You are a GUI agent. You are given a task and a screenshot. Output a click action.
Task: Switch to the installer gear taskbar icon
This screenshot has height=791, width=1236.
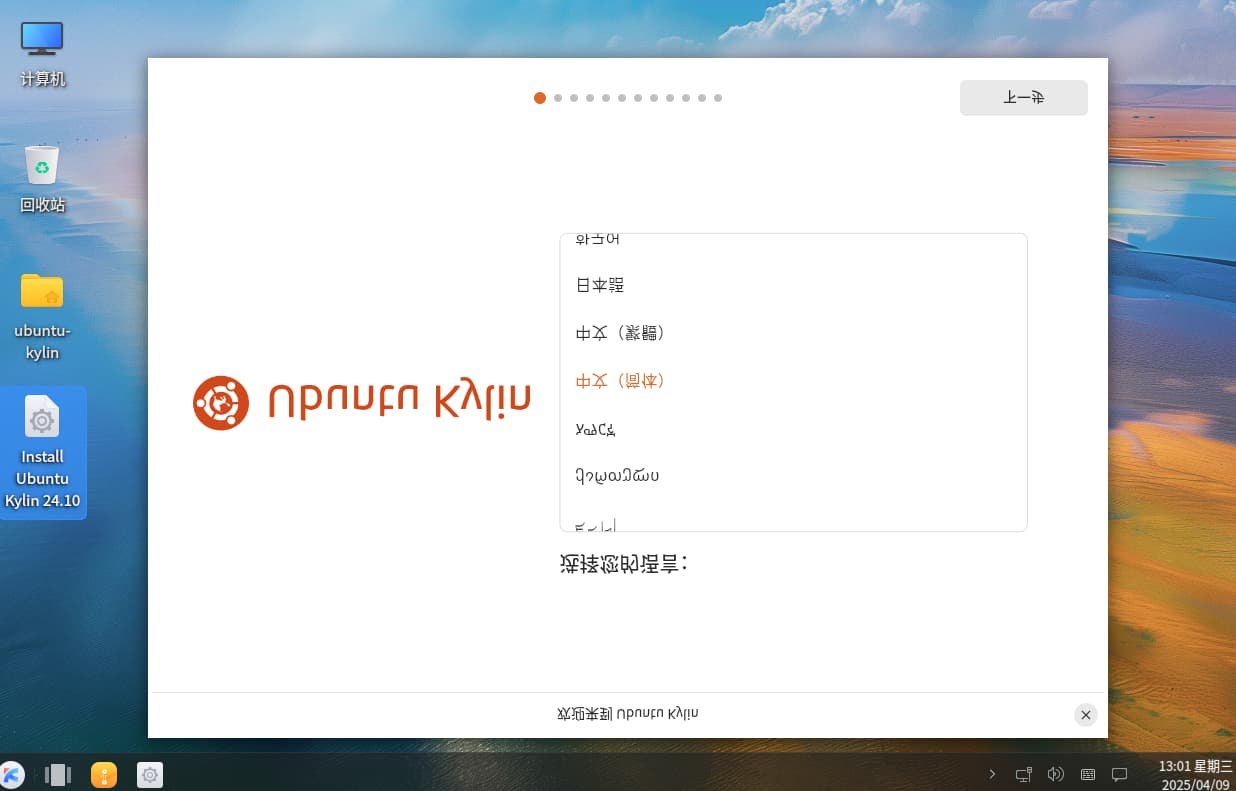[x=150, y=774]
